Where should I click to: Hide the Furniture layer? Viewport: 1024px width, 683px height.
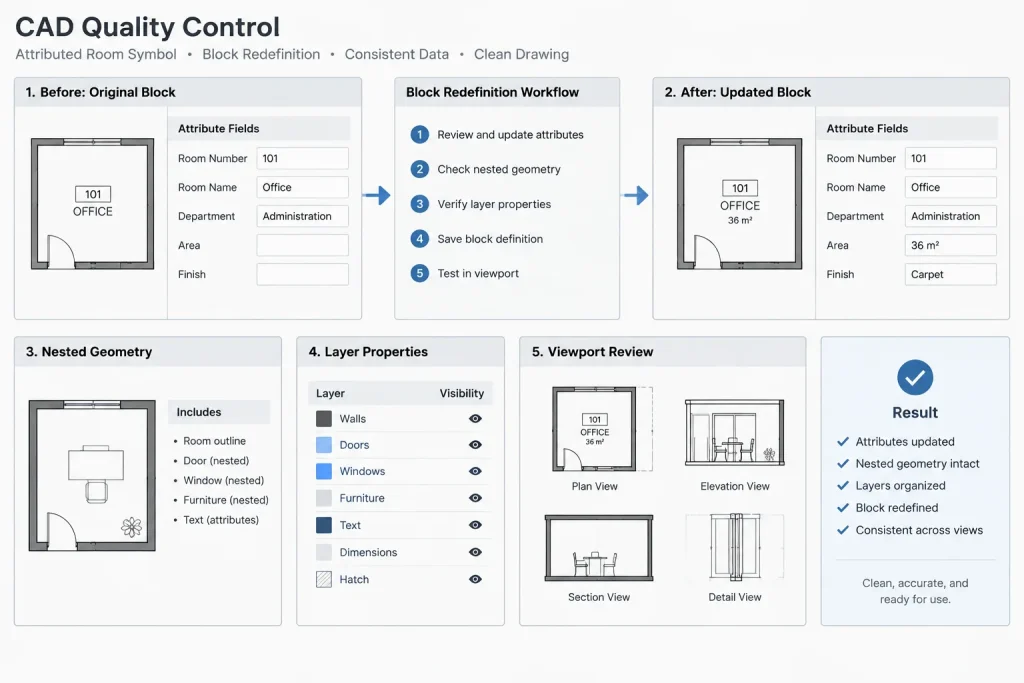pos(475,498)
